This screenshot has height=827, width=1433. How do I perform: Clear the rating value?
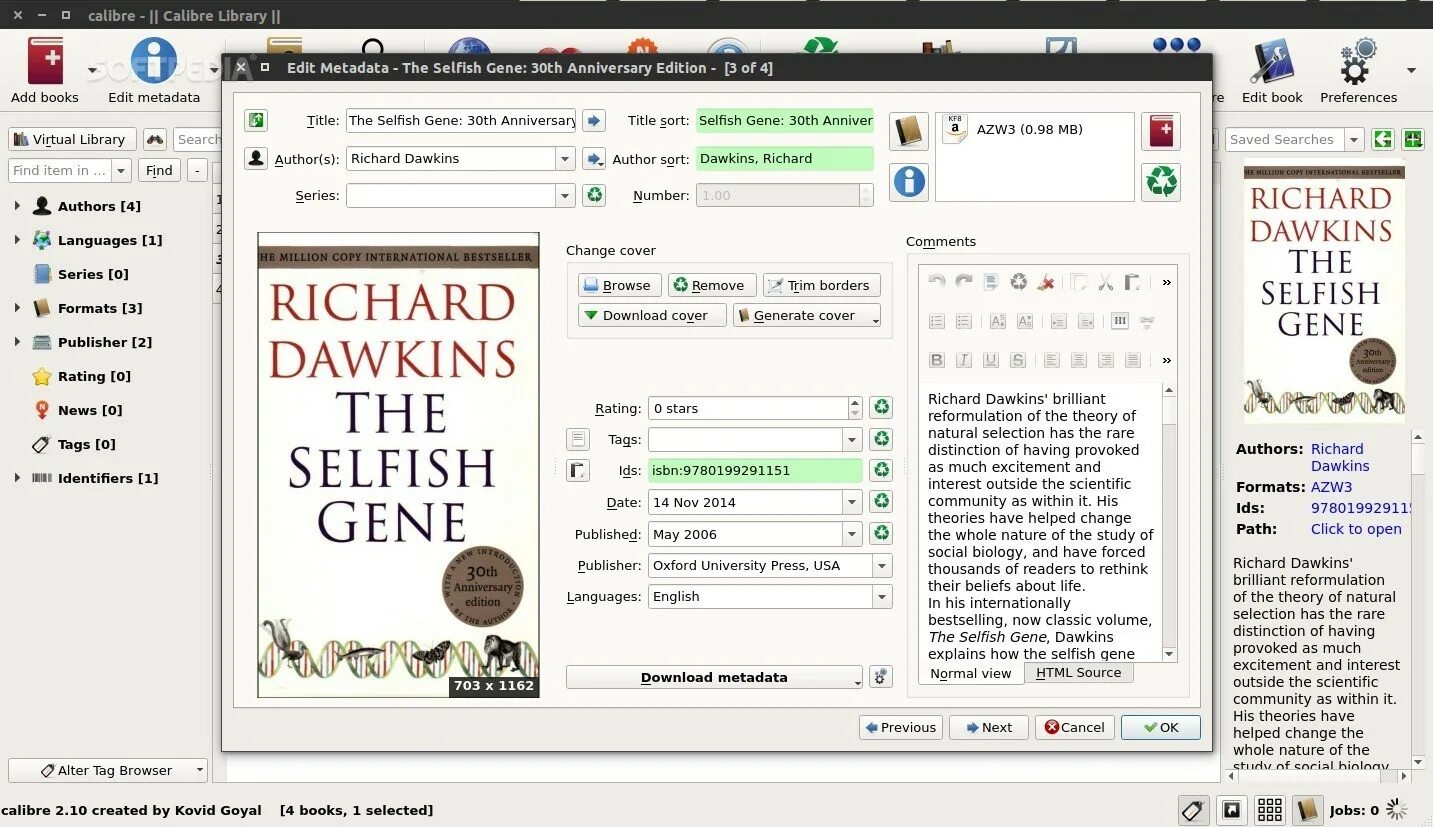[881, 407]
